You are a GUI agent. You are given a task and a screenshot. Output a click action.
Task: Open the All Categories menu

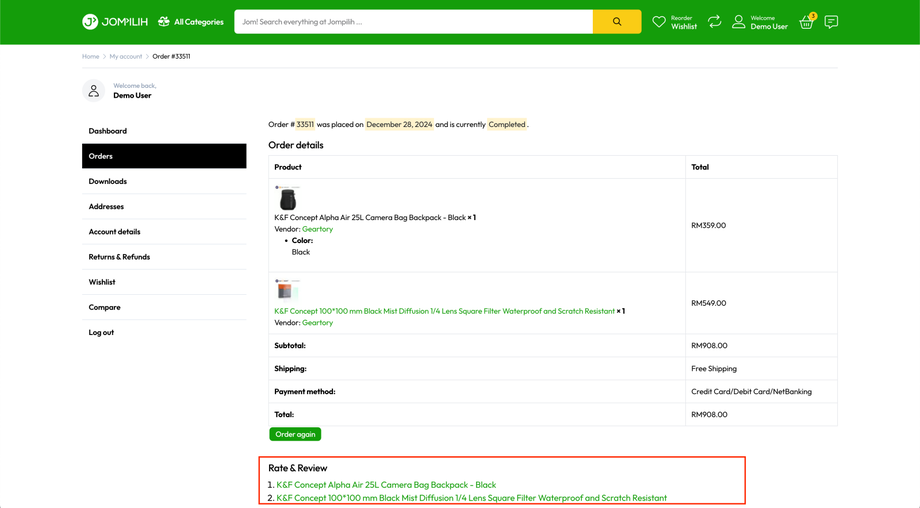tap(191, 21)
